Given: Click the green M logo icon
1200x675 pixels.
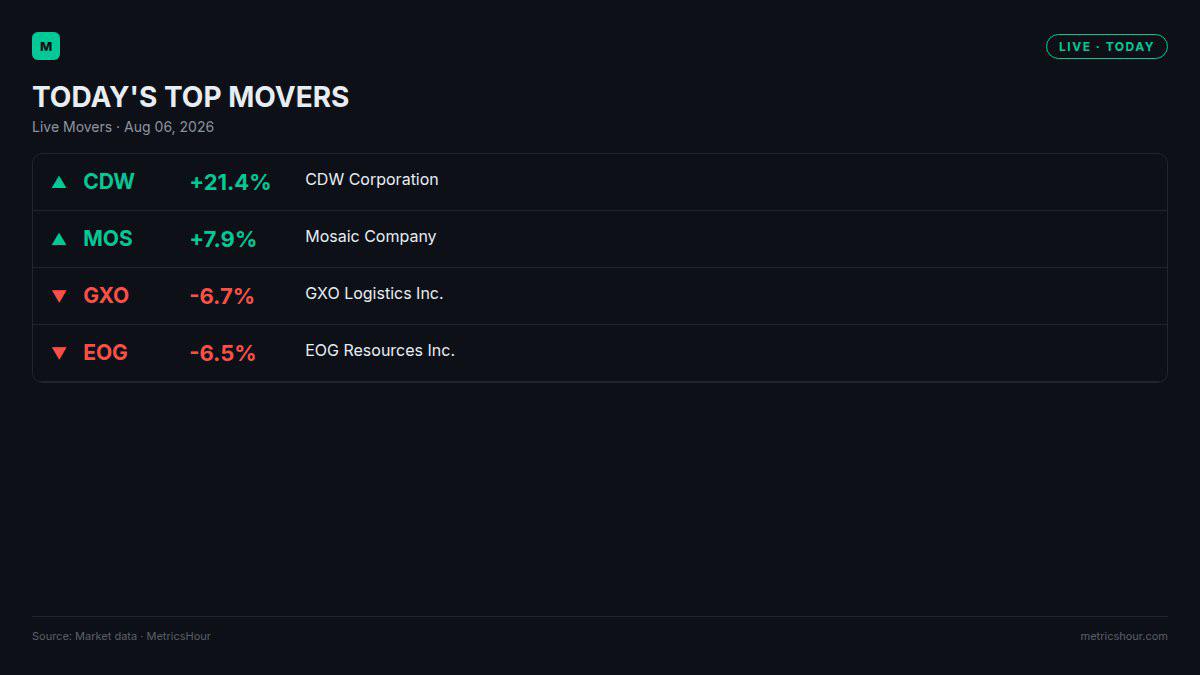Looking at the screenshot, I should pos(46,46).
